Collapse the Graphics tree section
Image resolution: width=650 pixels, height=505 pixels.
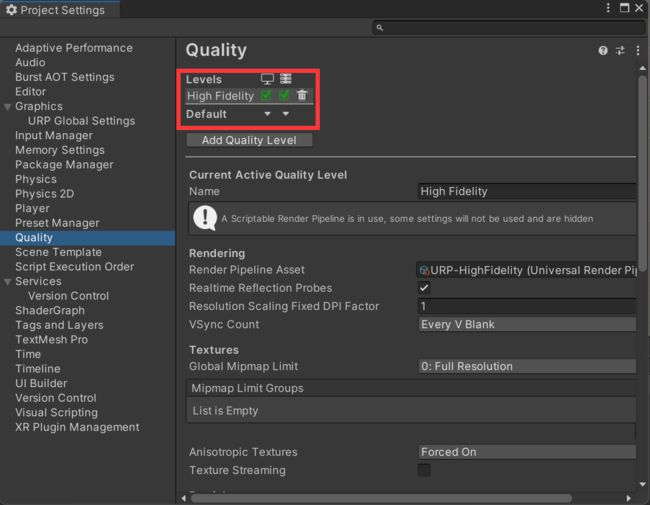tap(7, 107)
